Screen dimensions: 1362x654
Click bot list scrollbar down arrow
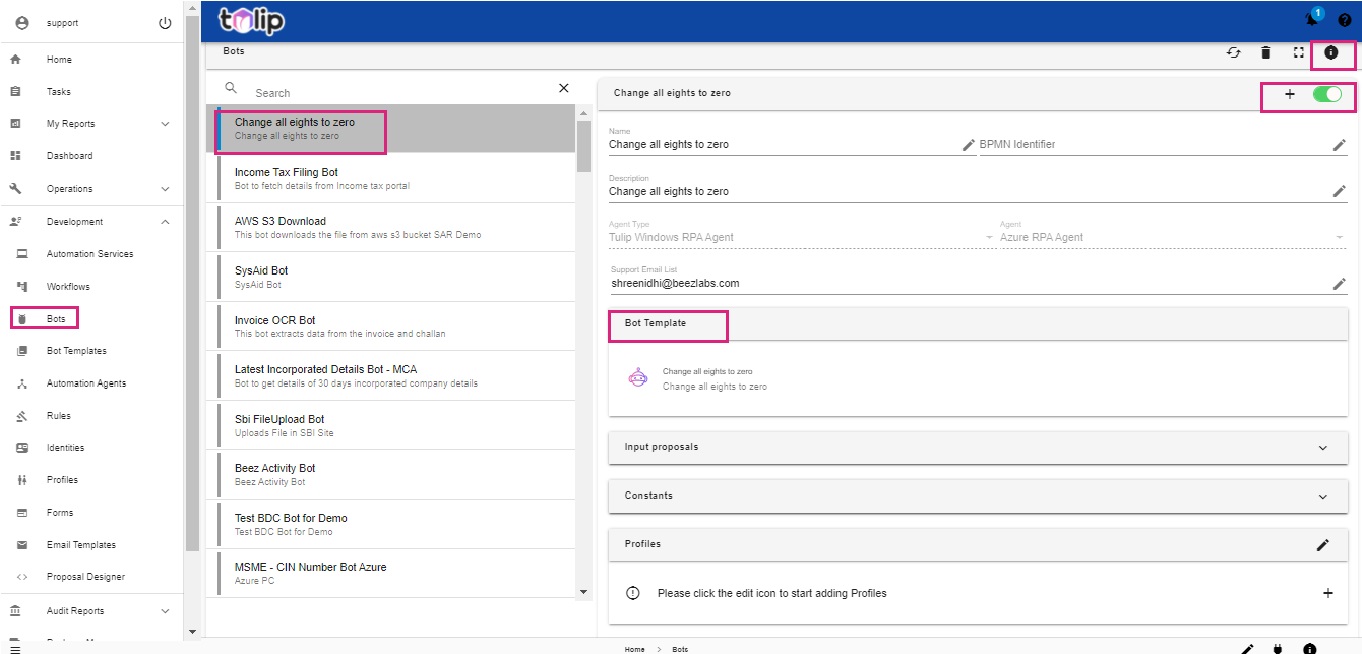point(584,592)
